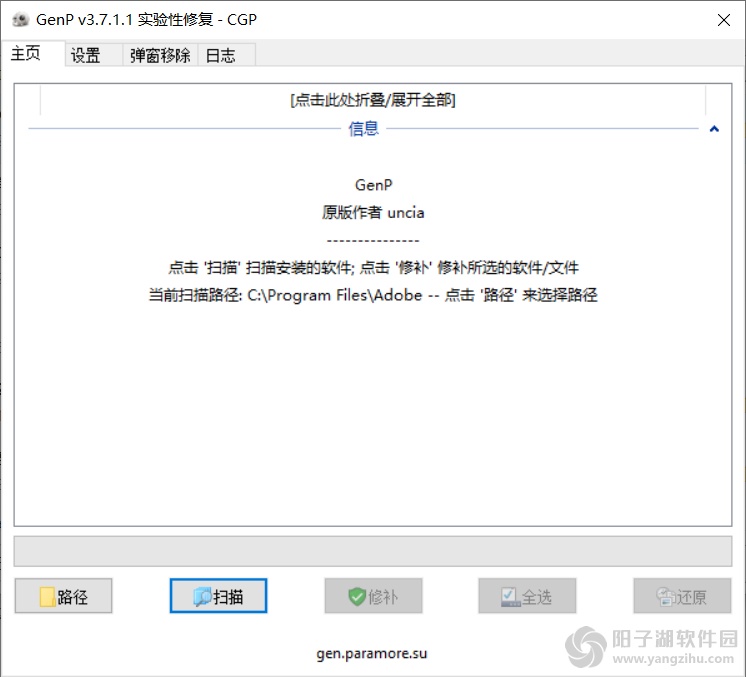Click the 当前扫描路径 path line
This screenshot has height=677, width=746.
click(373, 295)
